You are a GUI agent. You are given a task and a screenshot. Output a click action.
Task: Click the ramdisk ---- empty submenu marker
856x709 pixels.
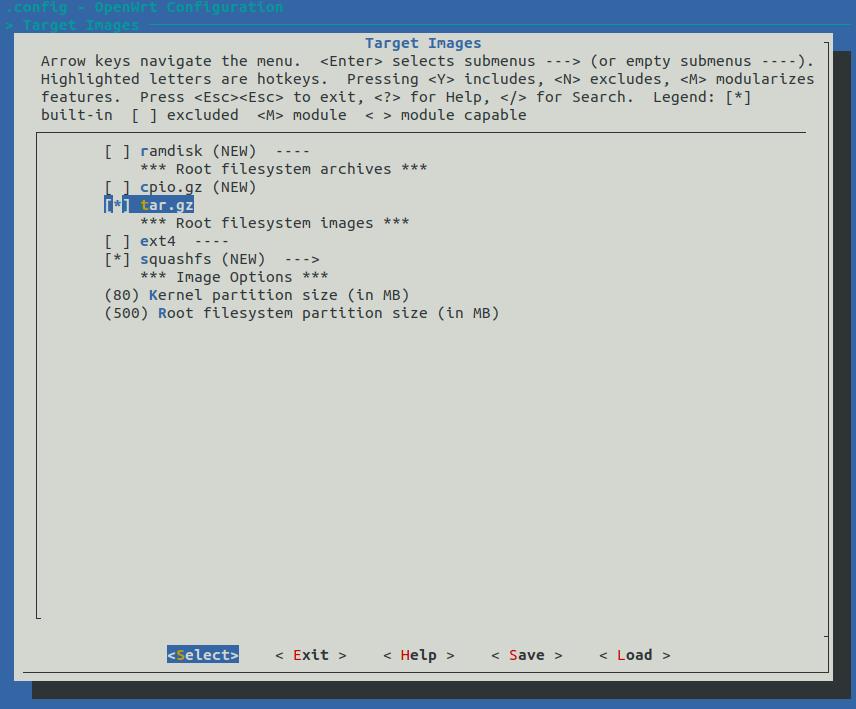pyautogui.click(x=293, y=151)
